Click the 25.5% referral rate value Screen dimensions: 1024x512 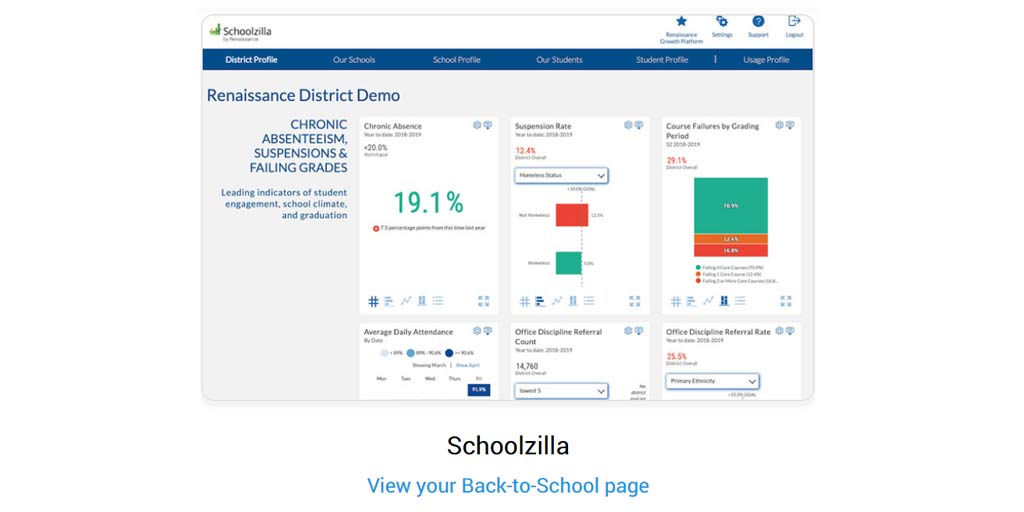pyautogui.click(x=676, y=357)
